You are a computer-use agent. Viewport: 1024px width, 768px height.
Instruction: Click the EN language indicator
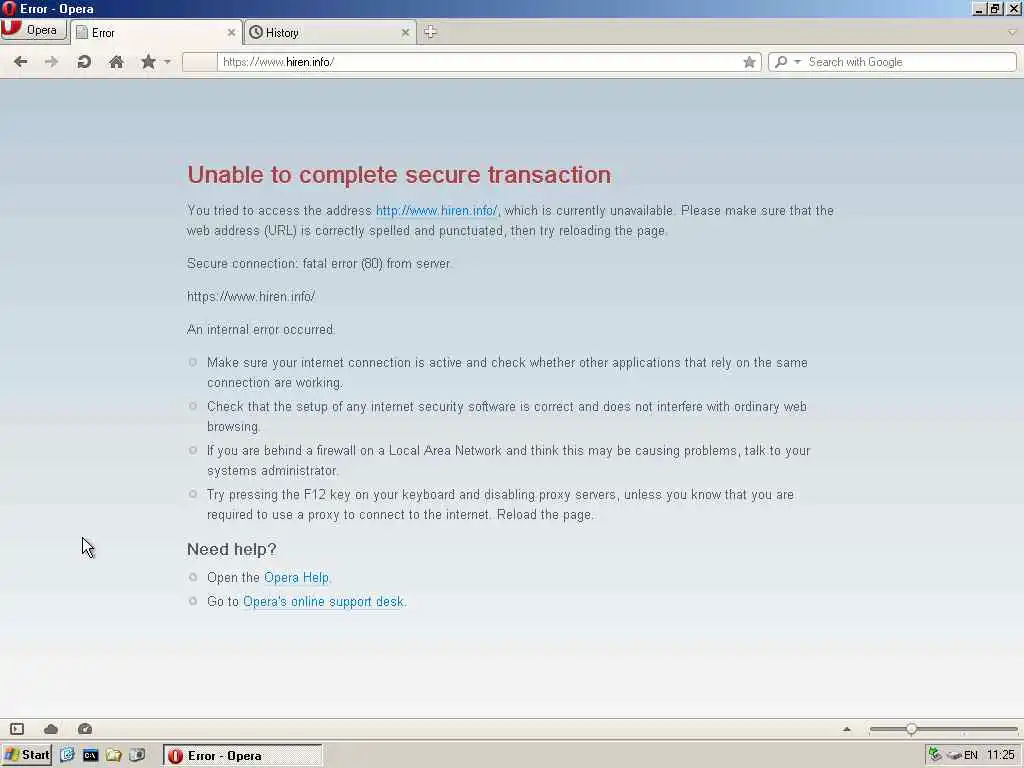971,756
